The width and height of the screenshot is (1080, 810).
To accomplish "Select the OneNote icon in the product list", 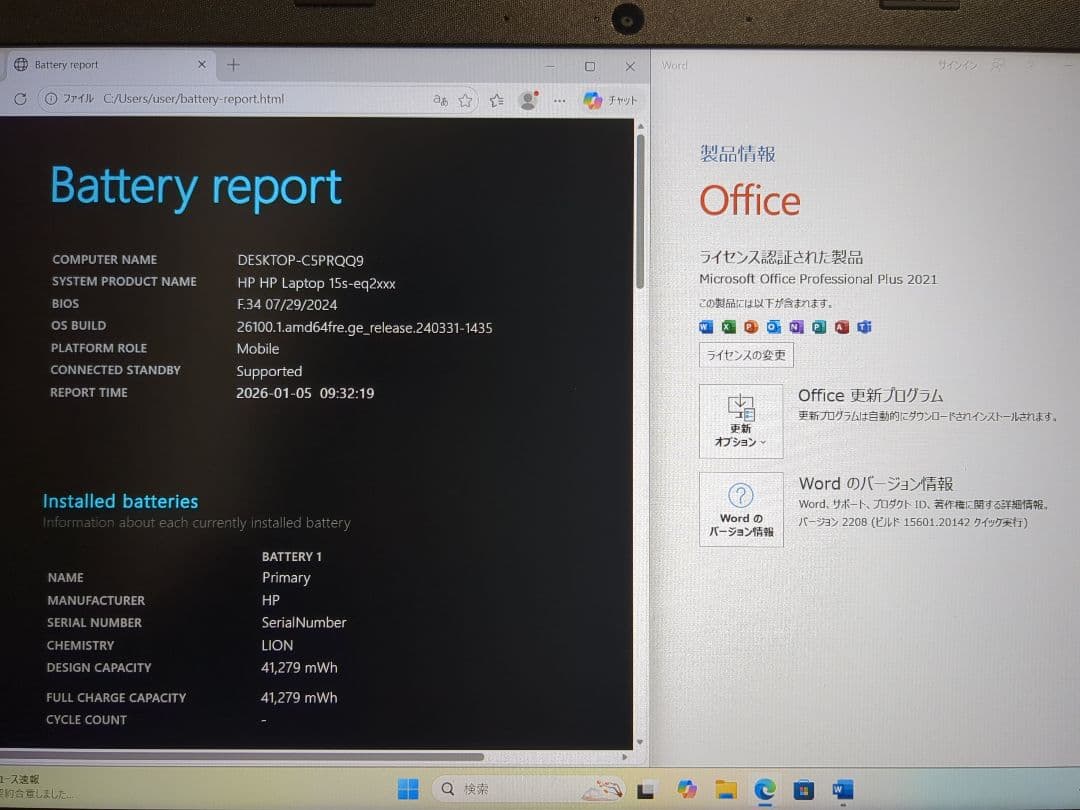I will pyautogui.click(x=796, y=327).
